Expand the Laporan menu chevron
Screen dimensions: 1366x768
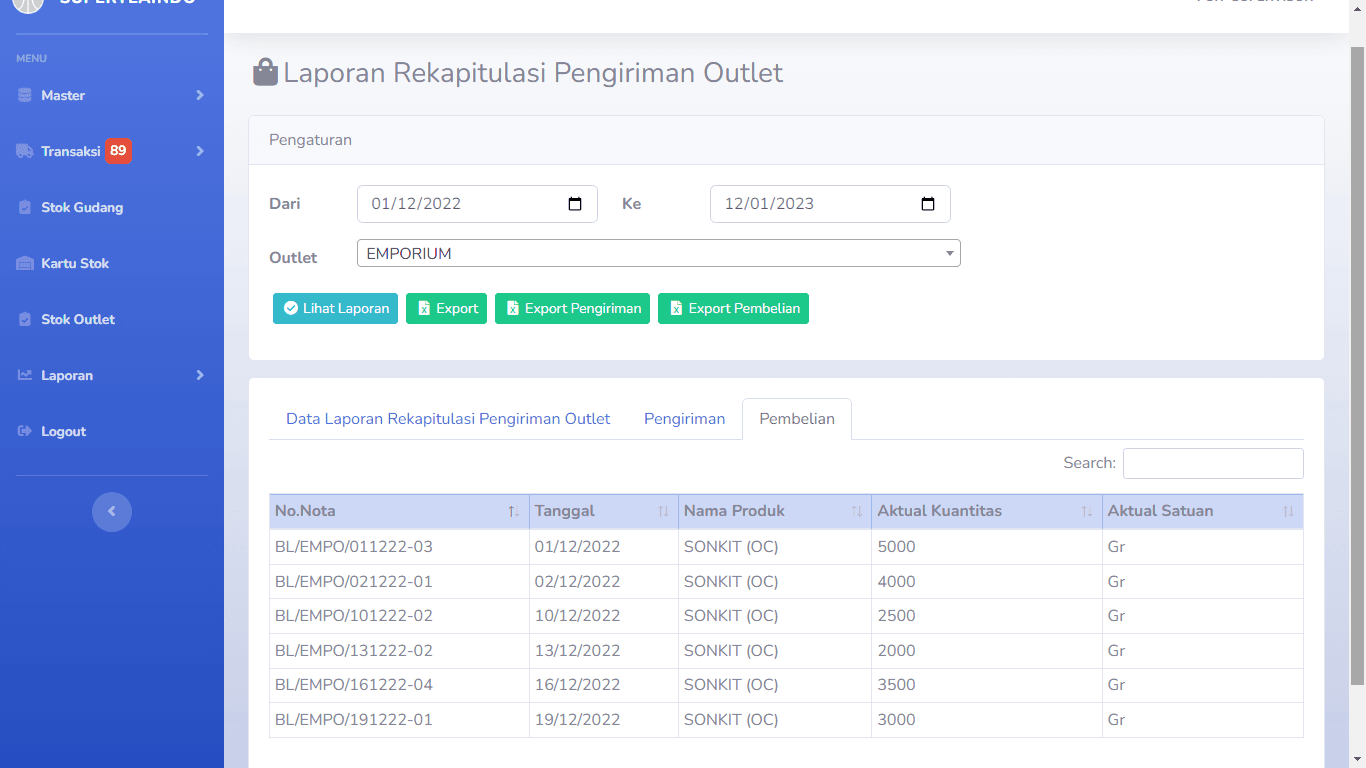[200, 375]
